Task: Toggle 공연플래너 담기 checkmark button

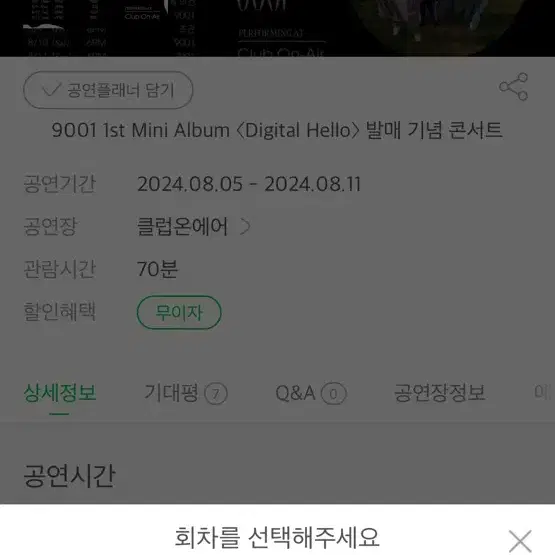Action: (x=108, y=90)
